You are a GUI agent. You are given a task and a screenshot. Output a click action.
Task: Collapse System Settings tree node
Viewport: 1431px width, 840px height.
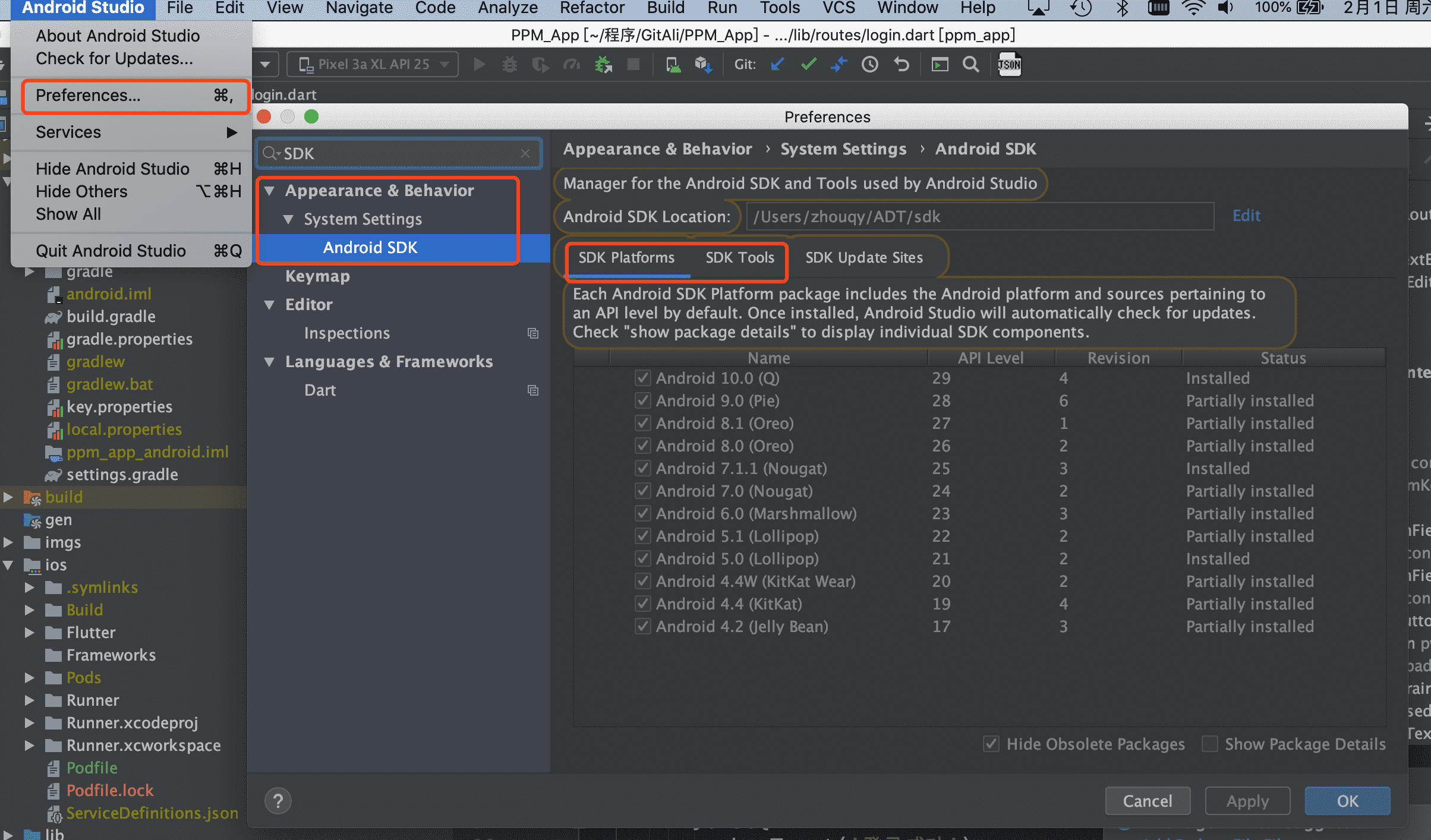[289, 219]
